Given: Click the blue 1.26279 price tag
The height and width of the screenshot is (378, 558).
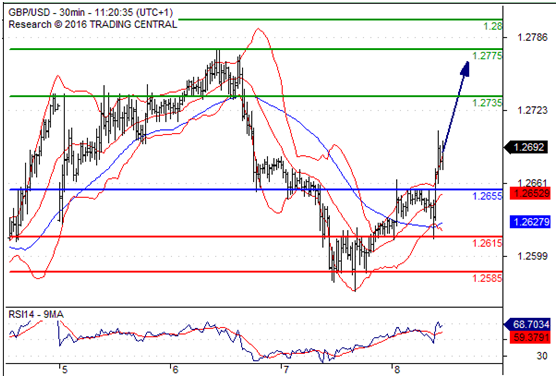Looking at the screenshot, I should click(x=530, y=222).
